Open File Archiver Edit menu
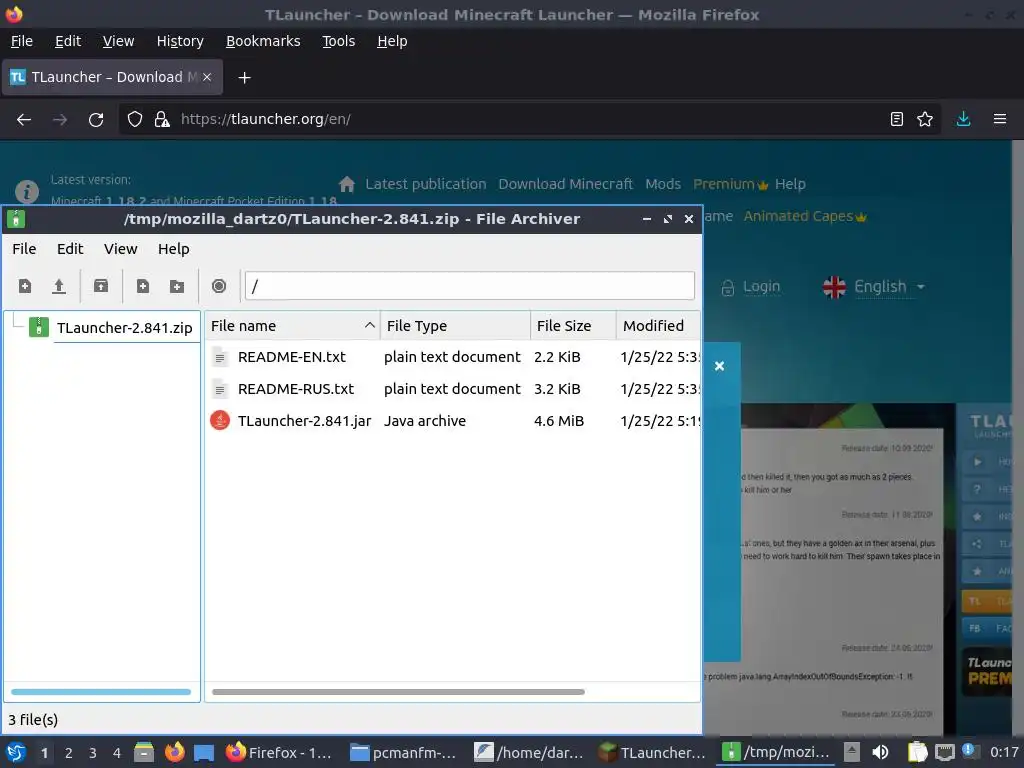Viewport: 1024px width, 768px height. (x=70, y=249)
